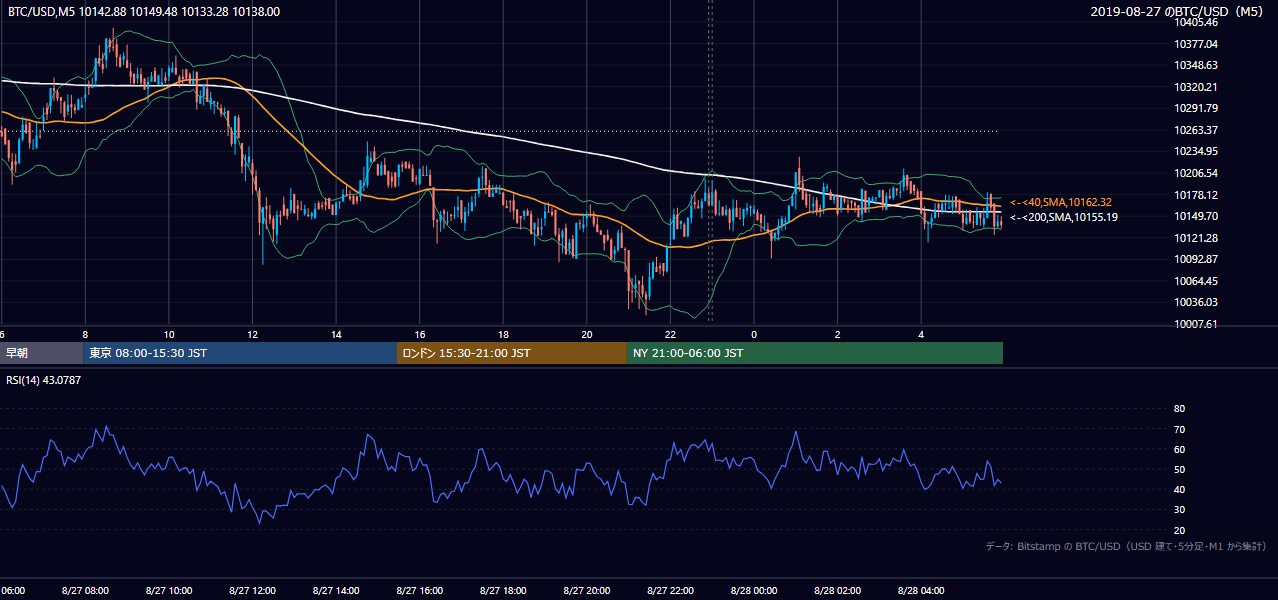The height and width of the screenshot is (600, 1278).
Task: Click the 8/27 16:00 bottom date label
Action: [x=421, y=591]
